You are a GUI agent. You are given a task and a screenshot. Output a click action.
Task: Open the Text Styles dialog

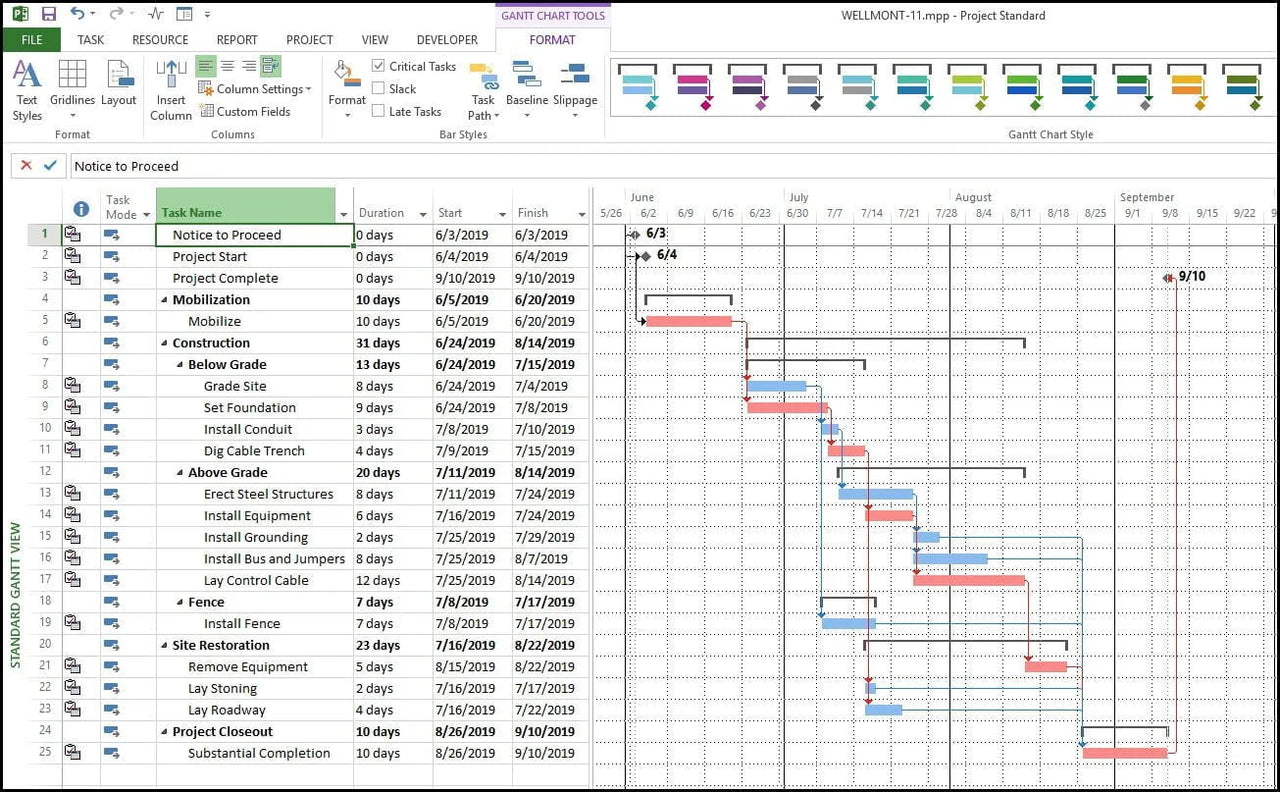pyautogui.click(x=27, y=88)
